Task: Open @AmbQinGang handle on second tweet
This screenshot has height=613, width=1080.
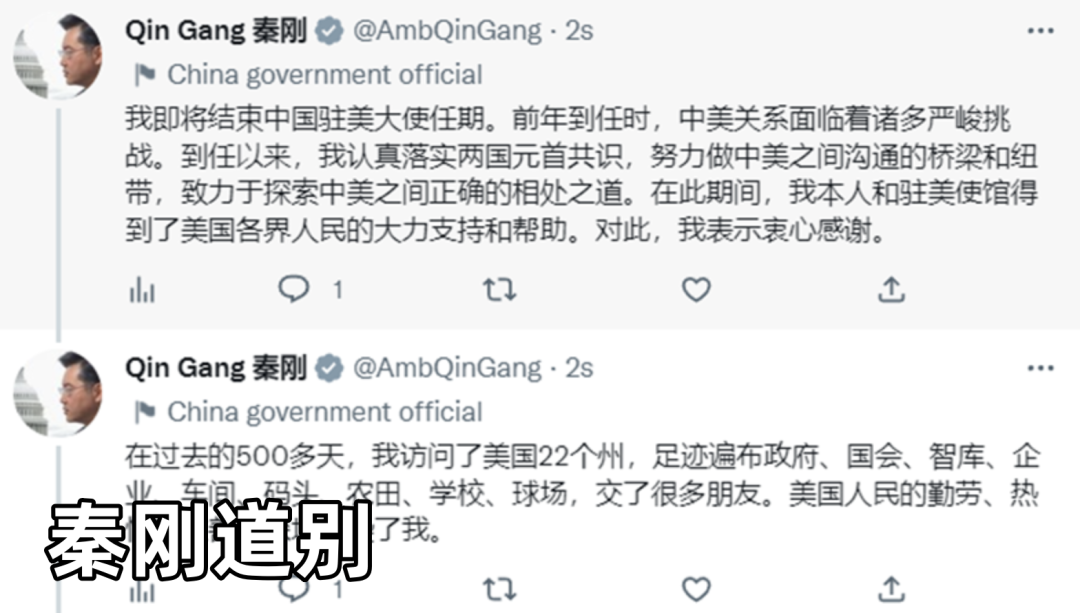Action: [448, 368]
